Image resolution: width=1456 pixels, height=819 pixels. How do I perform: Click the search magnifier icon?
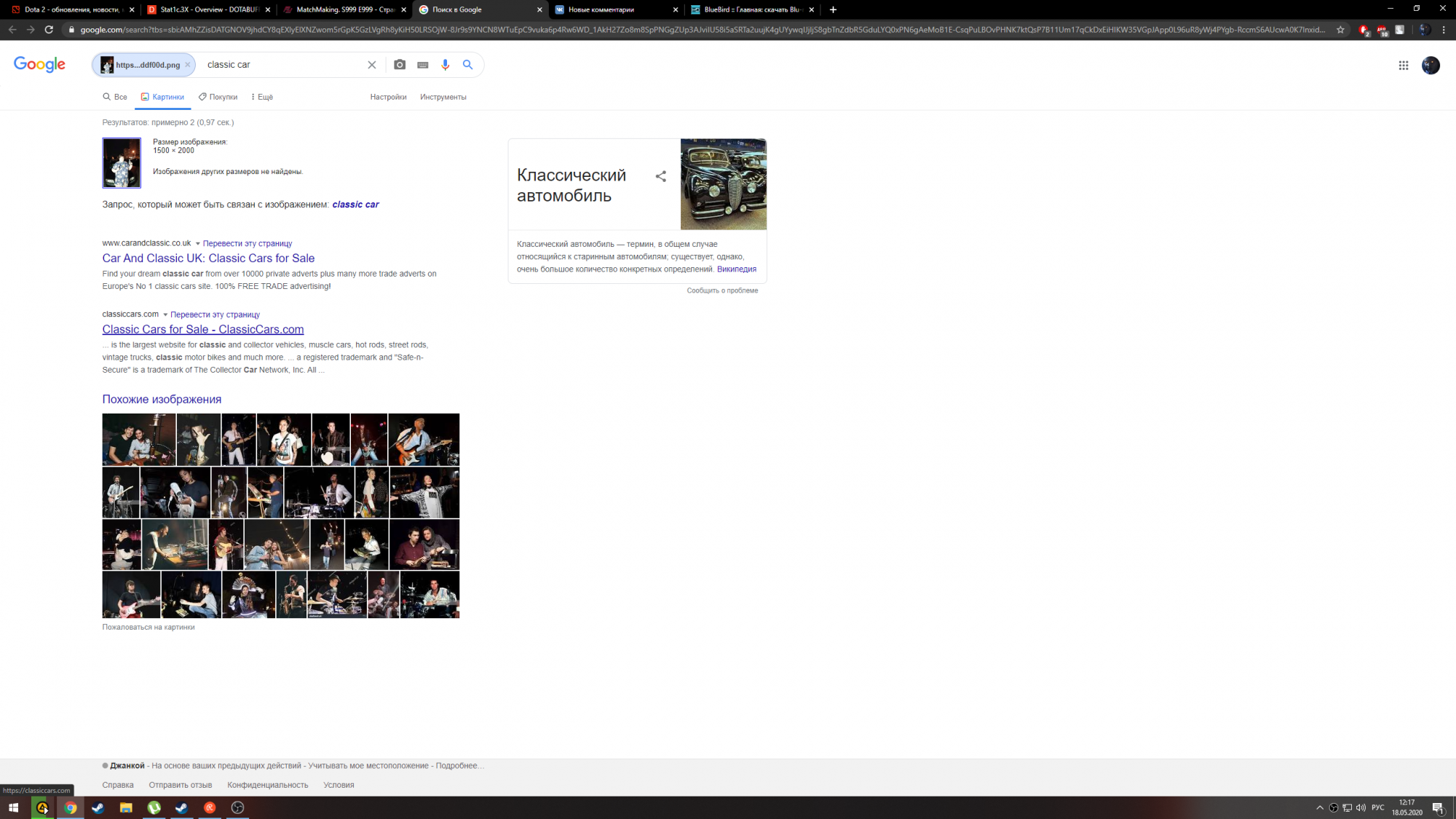468,64
